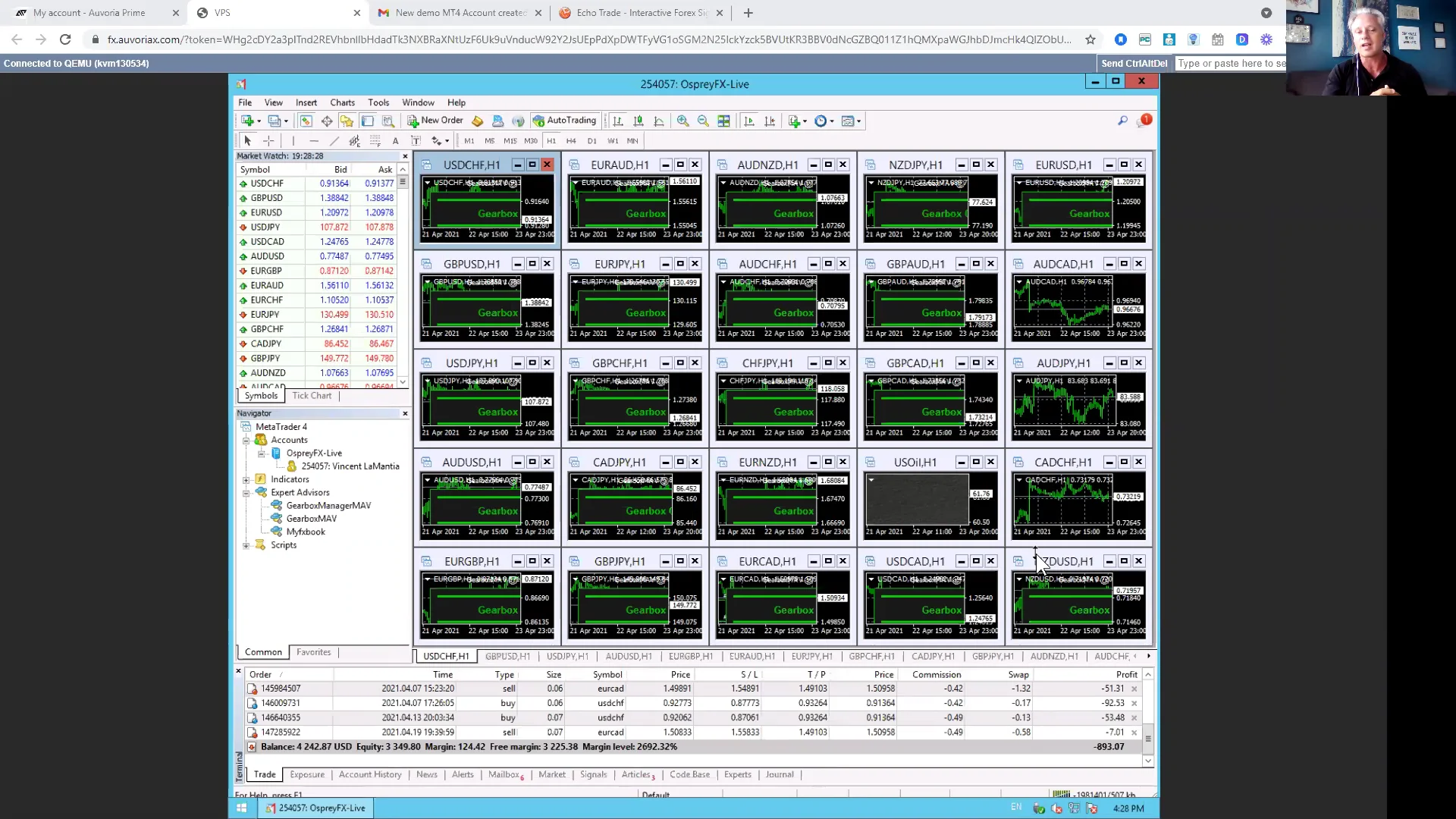Select the D1 timeframe button

[591, 140]
